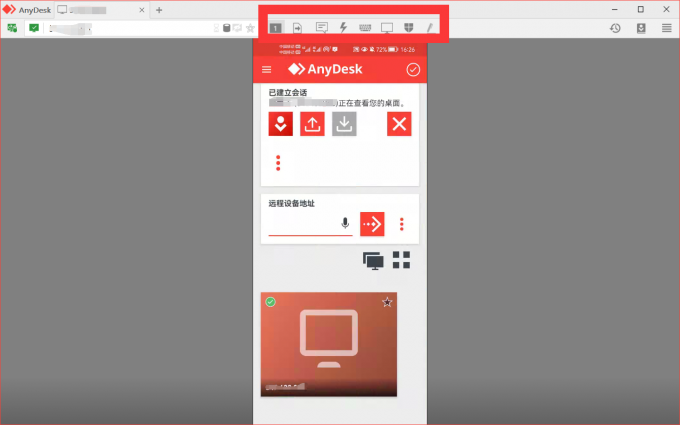This screenshot has height=425, width=680.
Task: Tap the phone battery status indicator
Action: (392, 49)
